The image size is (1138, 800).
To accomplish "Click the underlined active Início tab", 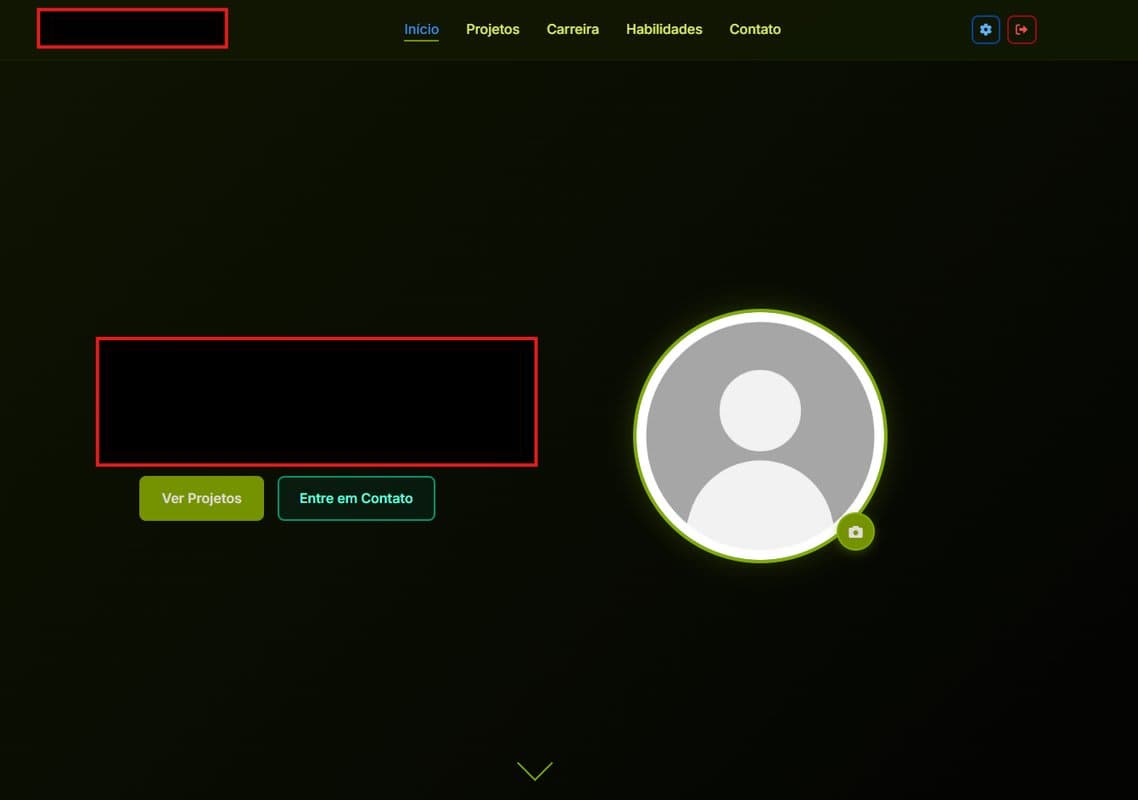I will tap(421, 30).
